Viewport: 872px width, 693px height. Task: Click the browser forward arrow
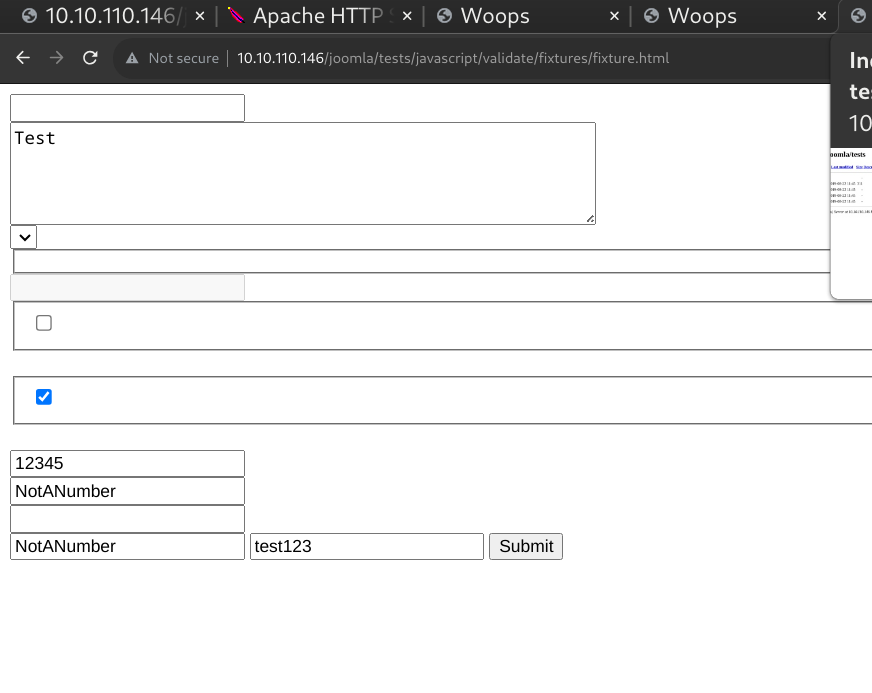(56, 58)
